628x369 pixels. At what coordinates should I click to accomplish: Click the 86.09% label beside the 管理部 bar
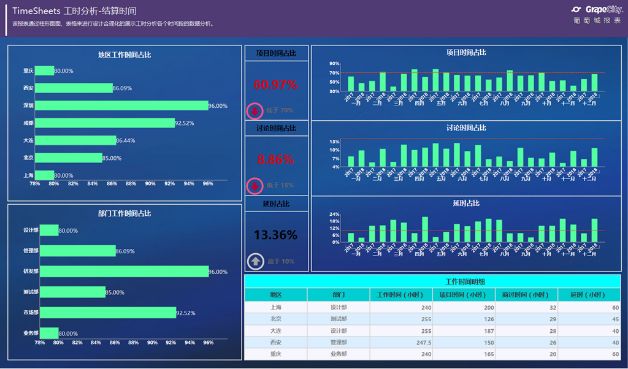click(125, 251)
